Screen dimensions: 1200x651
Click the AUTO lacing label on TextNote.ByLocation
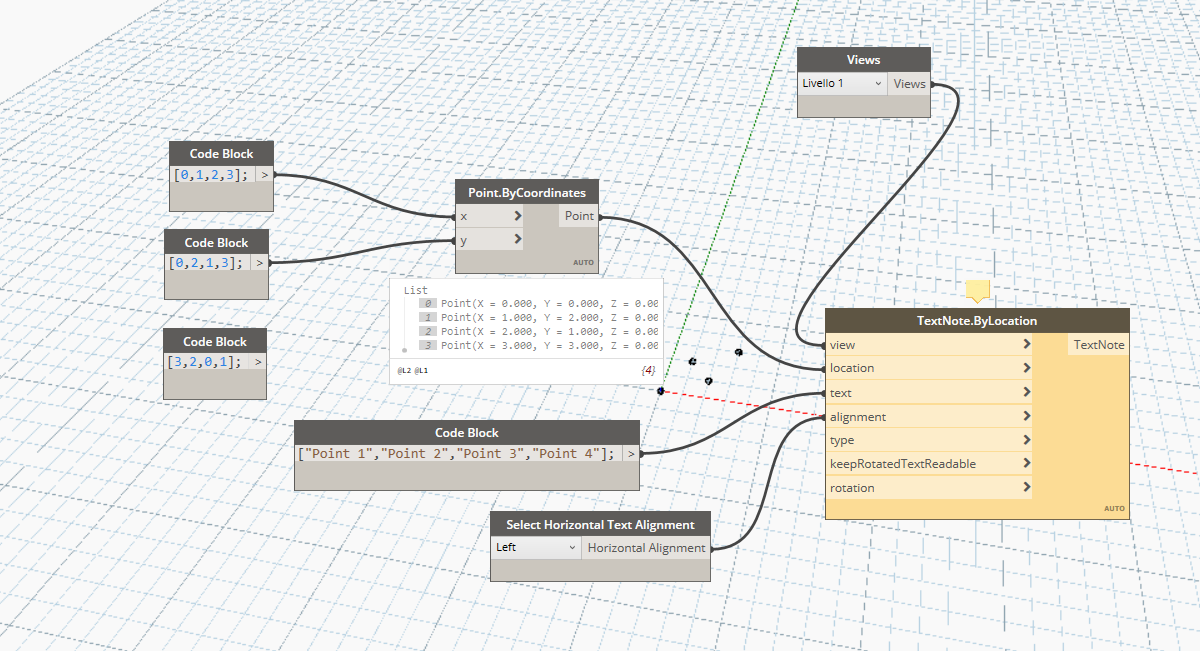(1114, 508)
